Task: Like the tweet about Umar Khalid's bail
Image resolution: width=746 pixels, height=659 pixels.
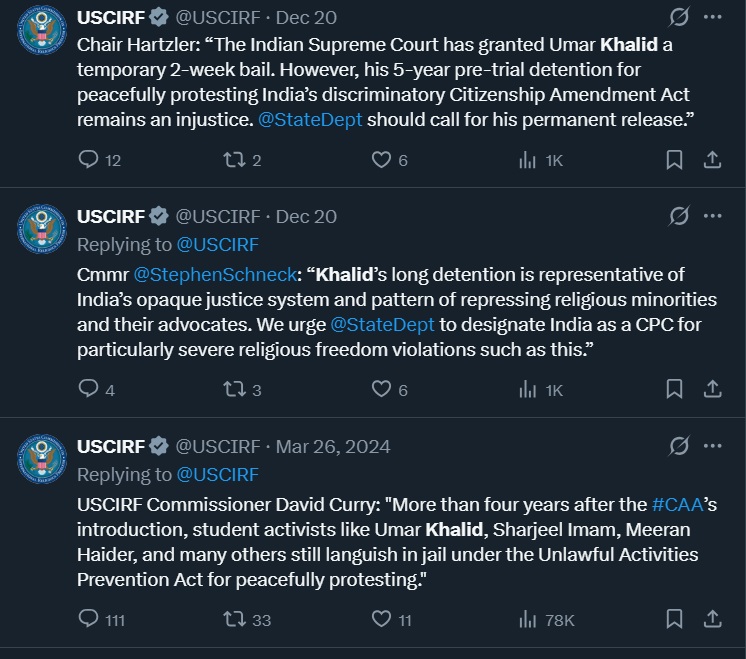Action: [381, 160]
